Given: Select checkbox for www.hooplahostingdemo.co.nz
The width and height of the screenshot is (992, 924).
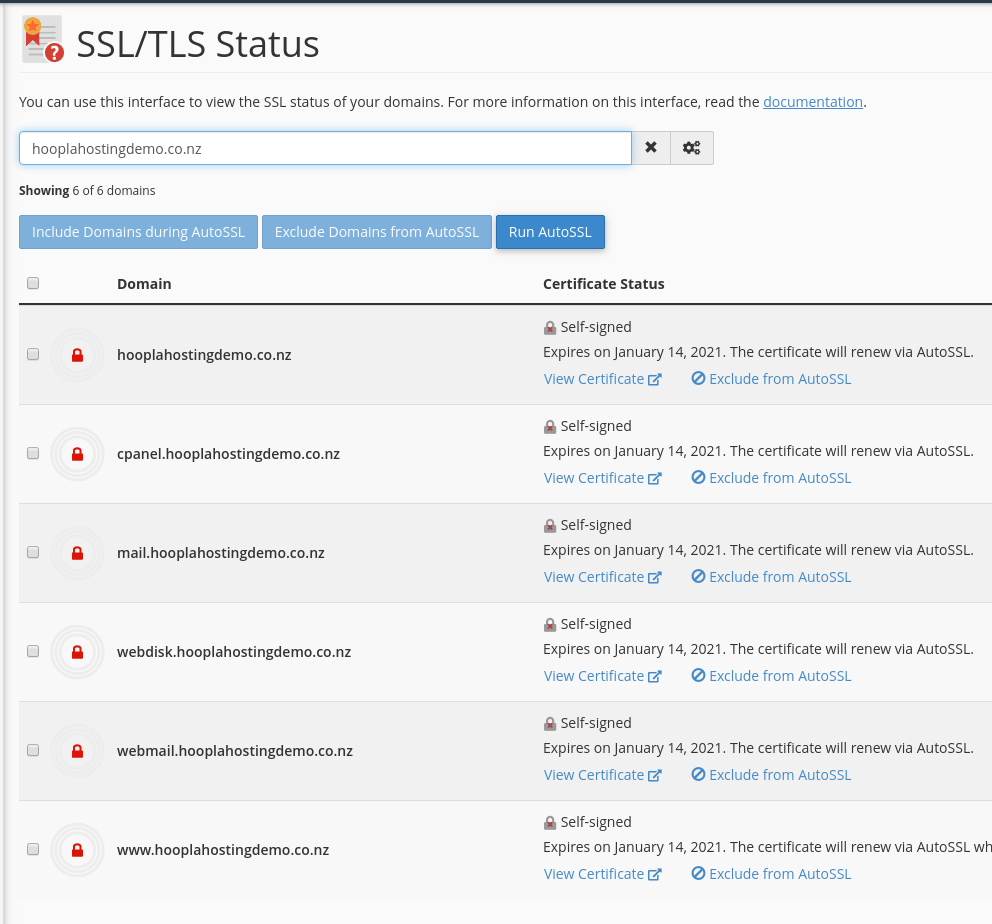Looking at the screenshot, I should click(x=33, y=849).
